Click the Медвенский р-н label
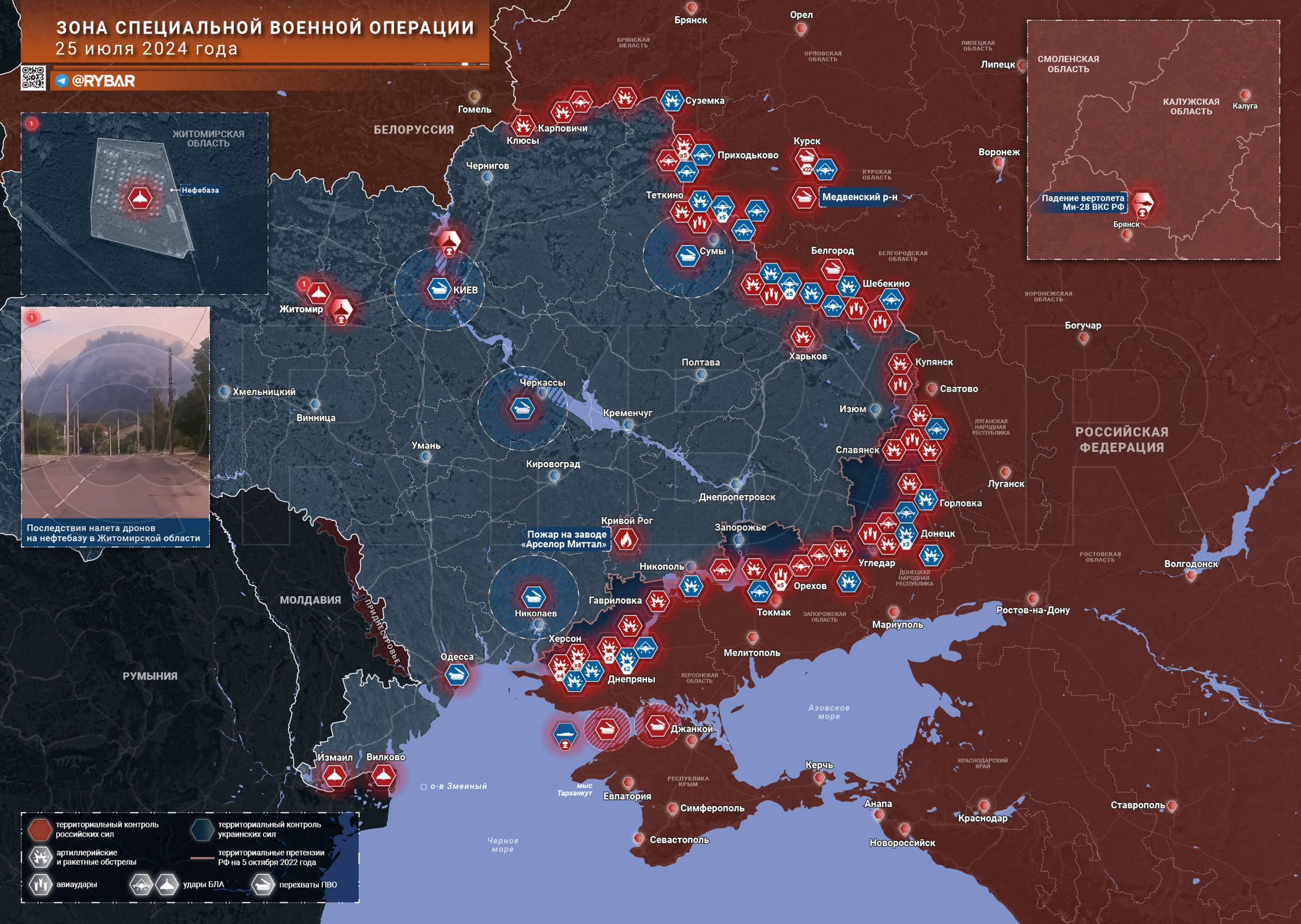1301x924 pixels. (x=859, y=197)
